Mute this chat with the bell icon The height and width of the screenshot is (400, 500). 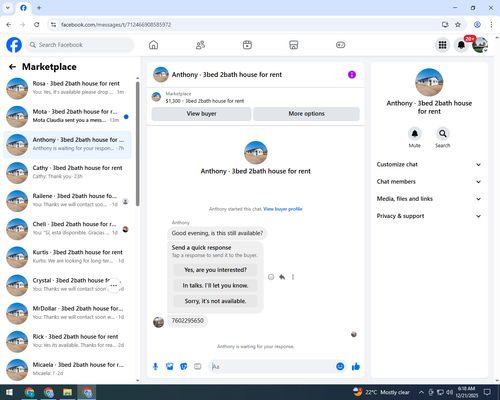coord(414,134)
